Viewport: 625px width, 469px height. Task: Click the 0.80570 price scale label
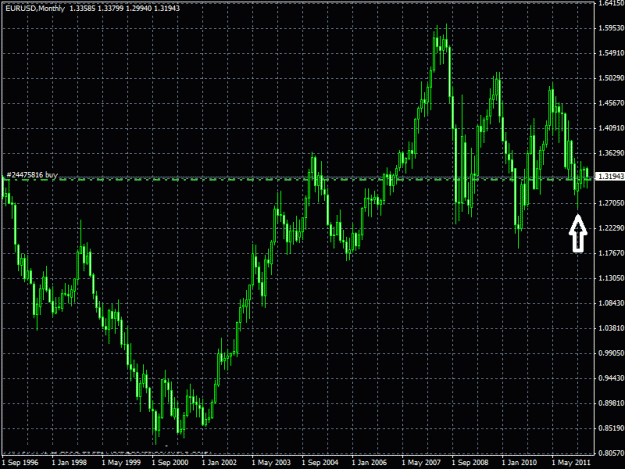pyautogui.click(x=611, y=453)
